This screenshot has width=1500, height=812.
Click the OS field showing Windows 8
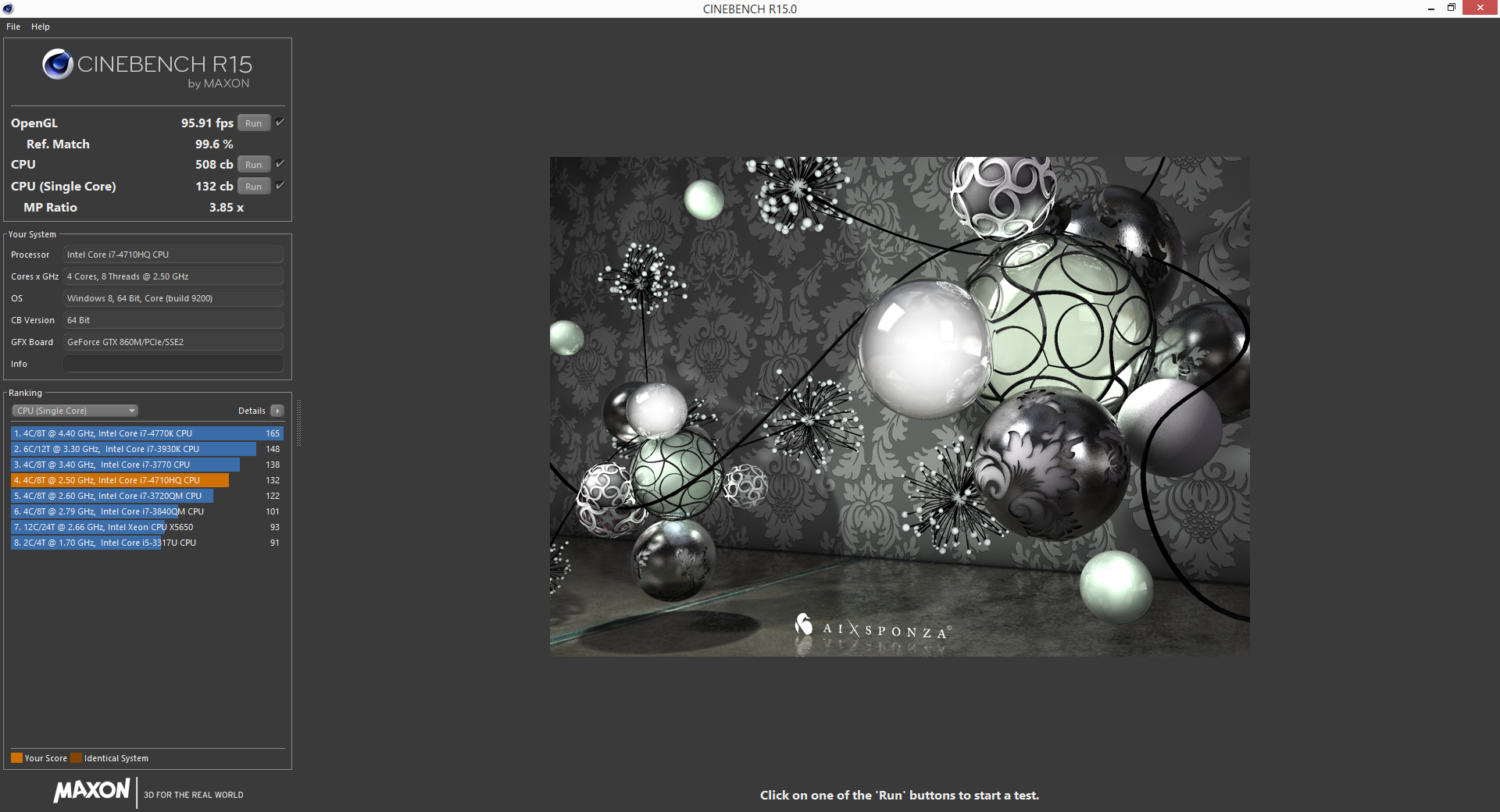tap(173, 298)
